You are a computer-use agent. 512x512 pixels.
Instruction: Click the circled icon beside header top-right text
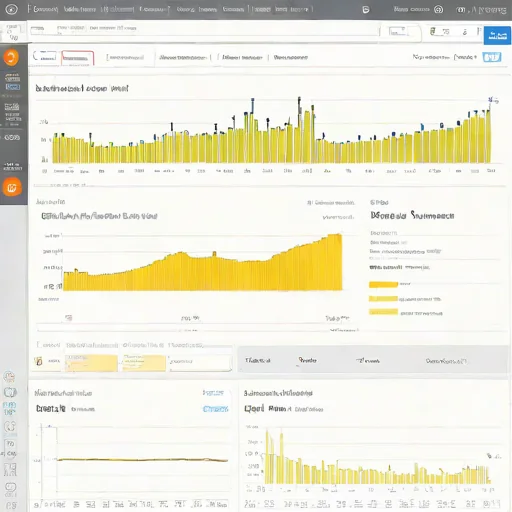pyautogui.click(x=439, y=9)
